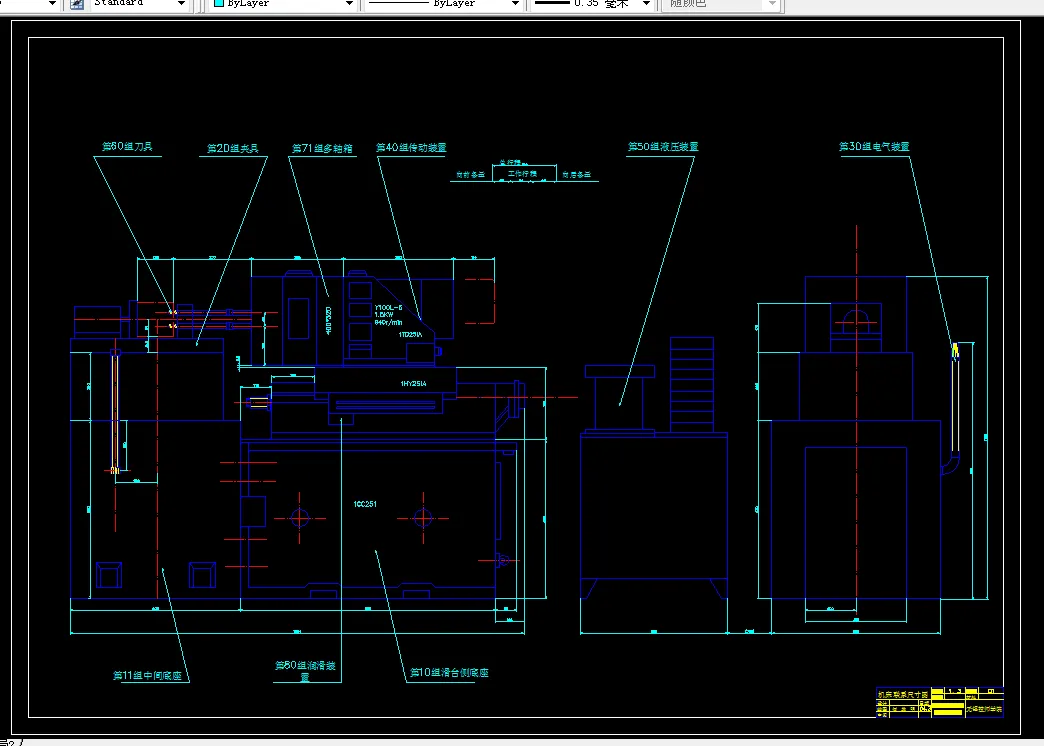Select the 第30组电气装置 label

(x=874, y=147)
